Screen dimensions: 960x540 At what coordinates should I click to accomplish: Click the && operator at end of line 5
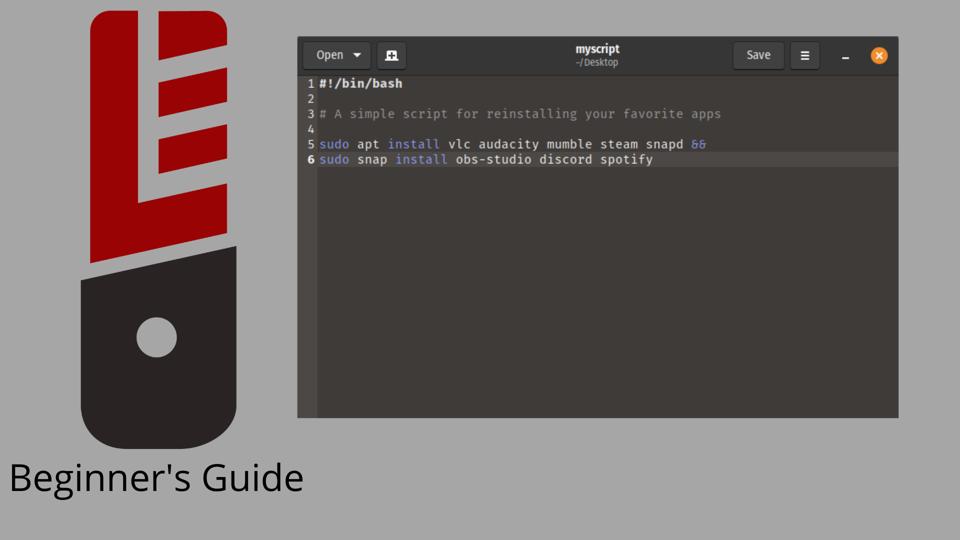(x=698, y=144)
